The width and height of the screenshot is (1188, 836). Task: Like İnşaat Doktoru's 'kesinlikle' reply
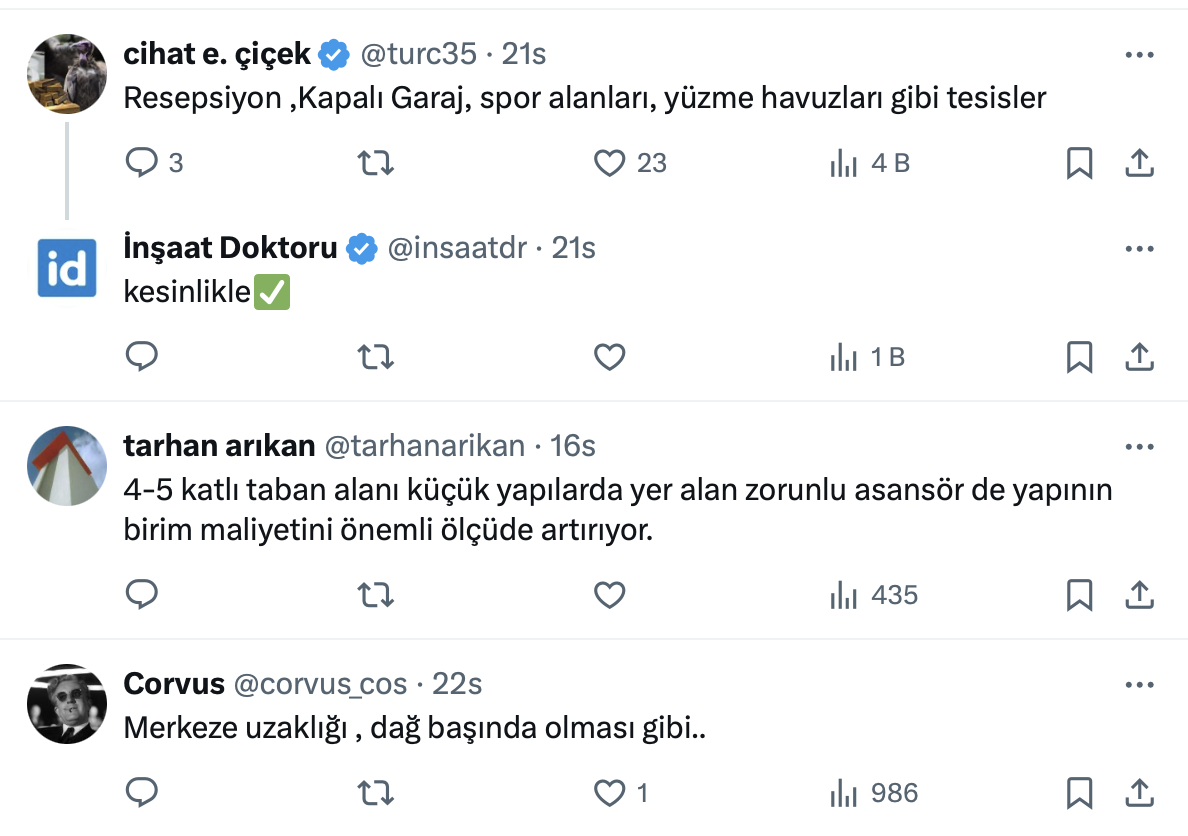(x=610, y=357)
